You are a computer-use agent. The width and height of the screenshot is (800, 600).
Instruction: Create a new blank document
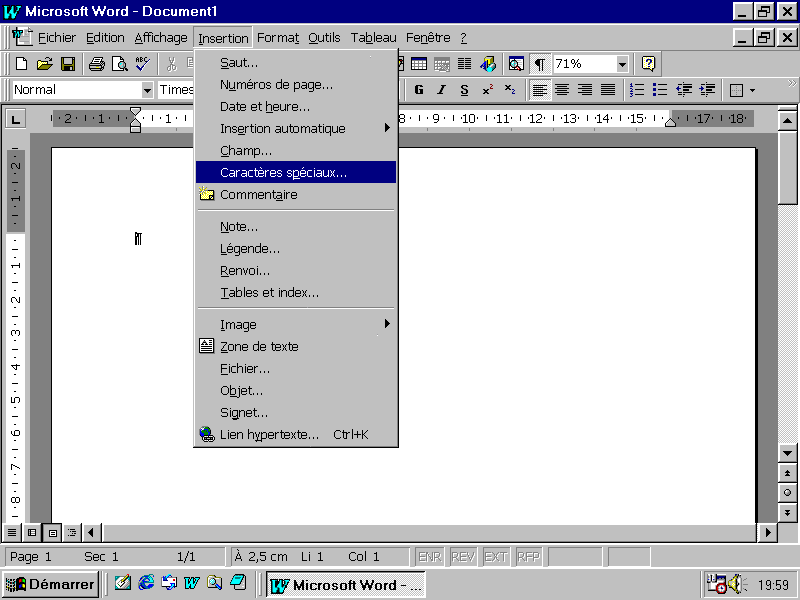(22, 64)
